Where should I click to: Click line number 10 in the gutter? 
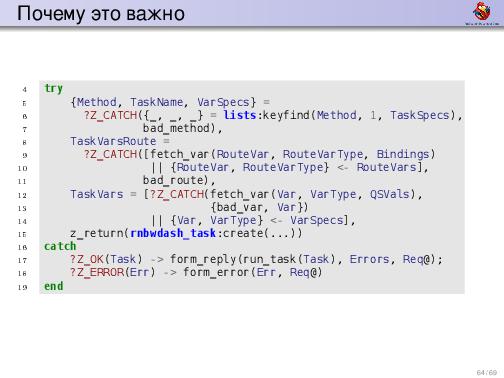[22, 168]
